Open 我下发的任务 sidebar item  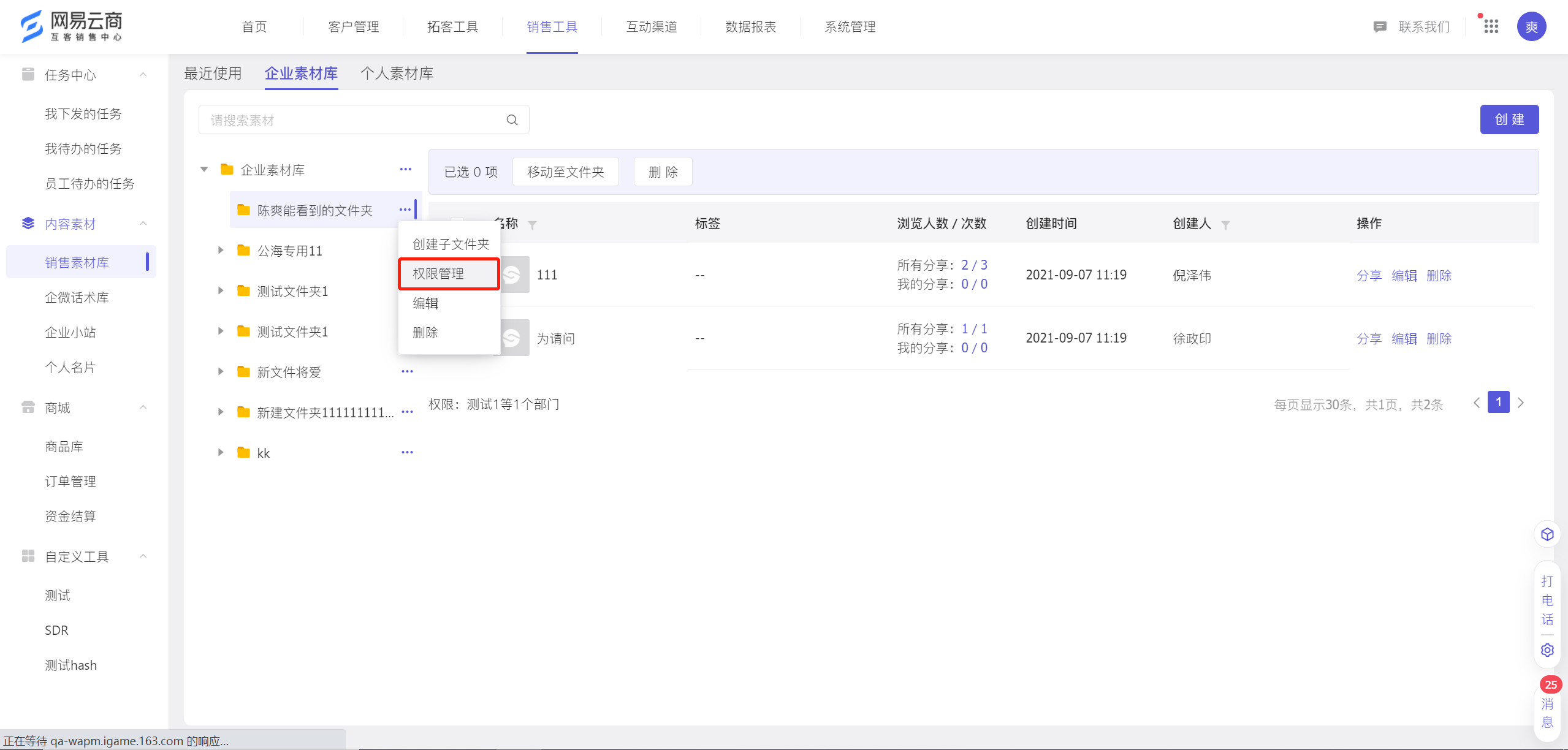click(83, 113)
